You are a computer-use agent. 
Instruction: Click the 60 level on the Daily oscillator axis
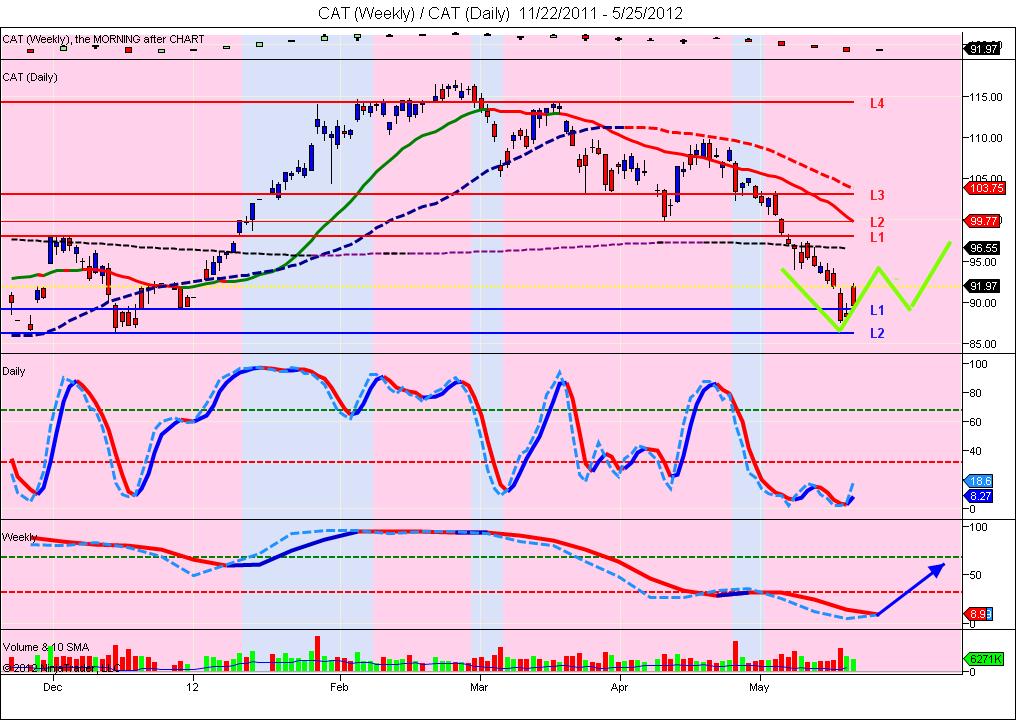976,422
